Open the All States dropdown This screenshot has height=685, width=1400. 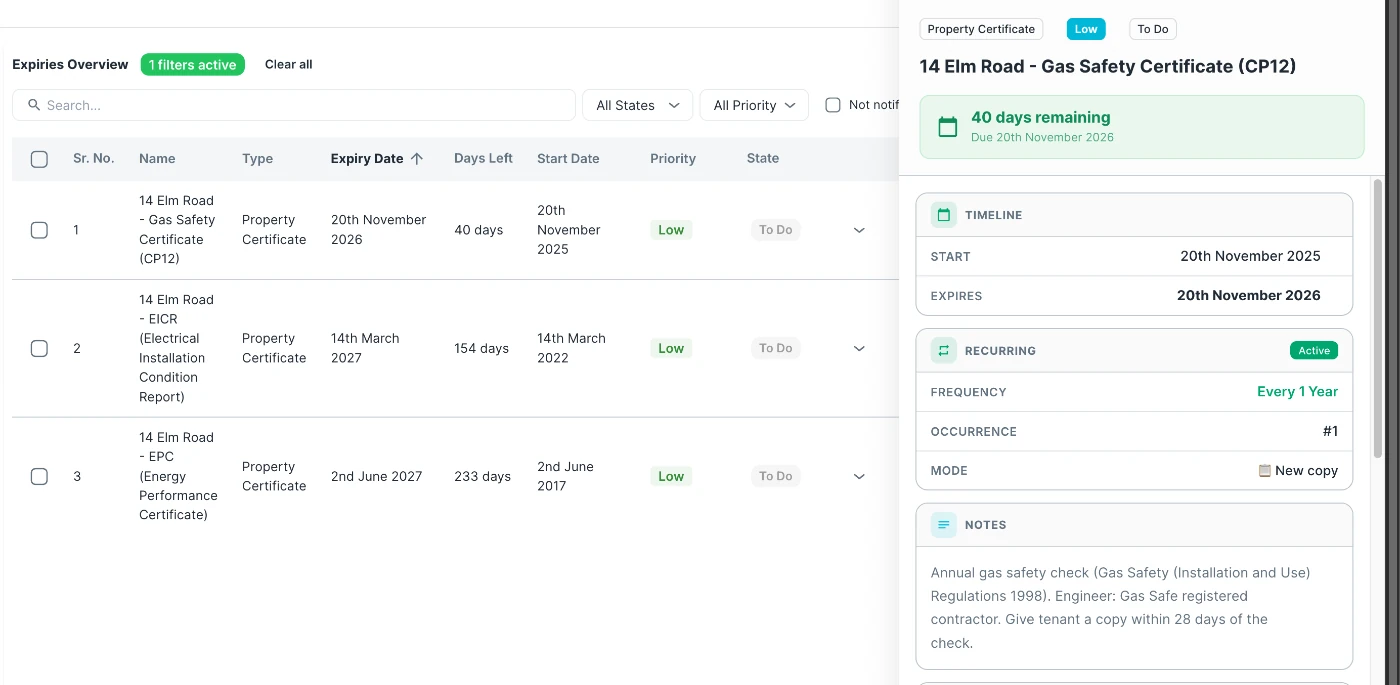637,105
